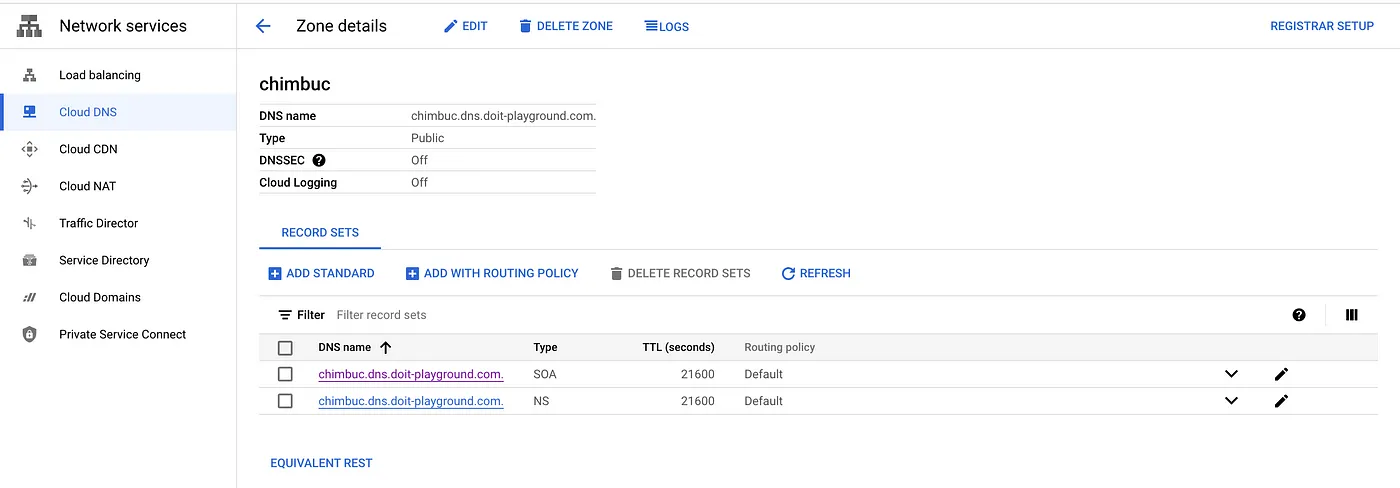Click the Load balancing sidebar icon
Screen dimensions: 1400x488
30,75
